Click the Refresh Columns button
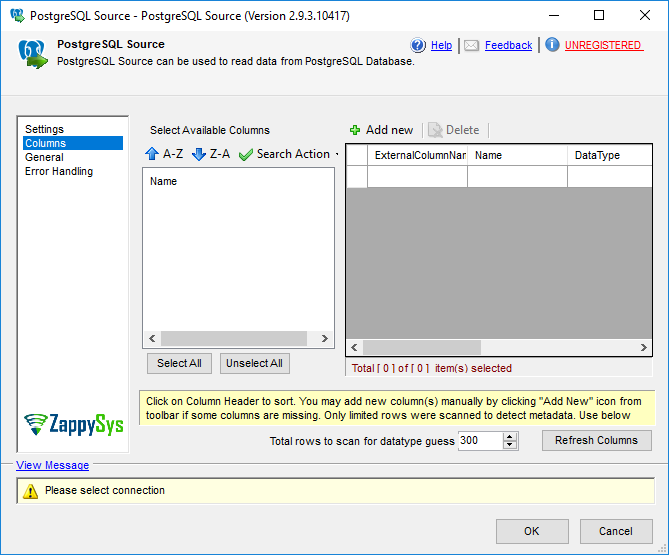 [x=596, y=440]
